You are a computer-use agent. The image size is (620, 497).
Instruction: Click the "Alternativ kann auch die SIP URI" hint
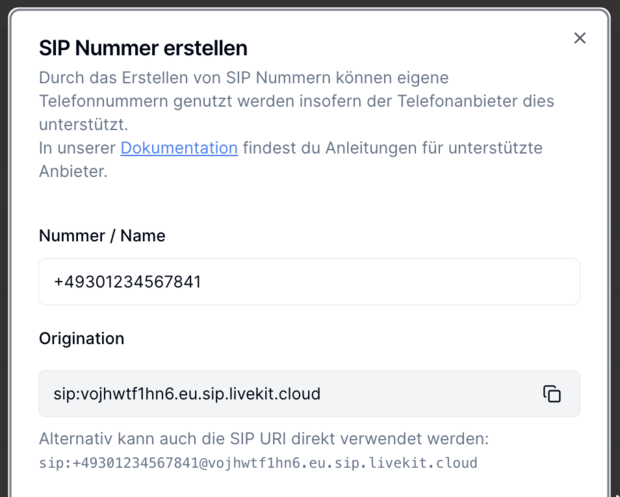pyautogui.click(x=263, y=439)
